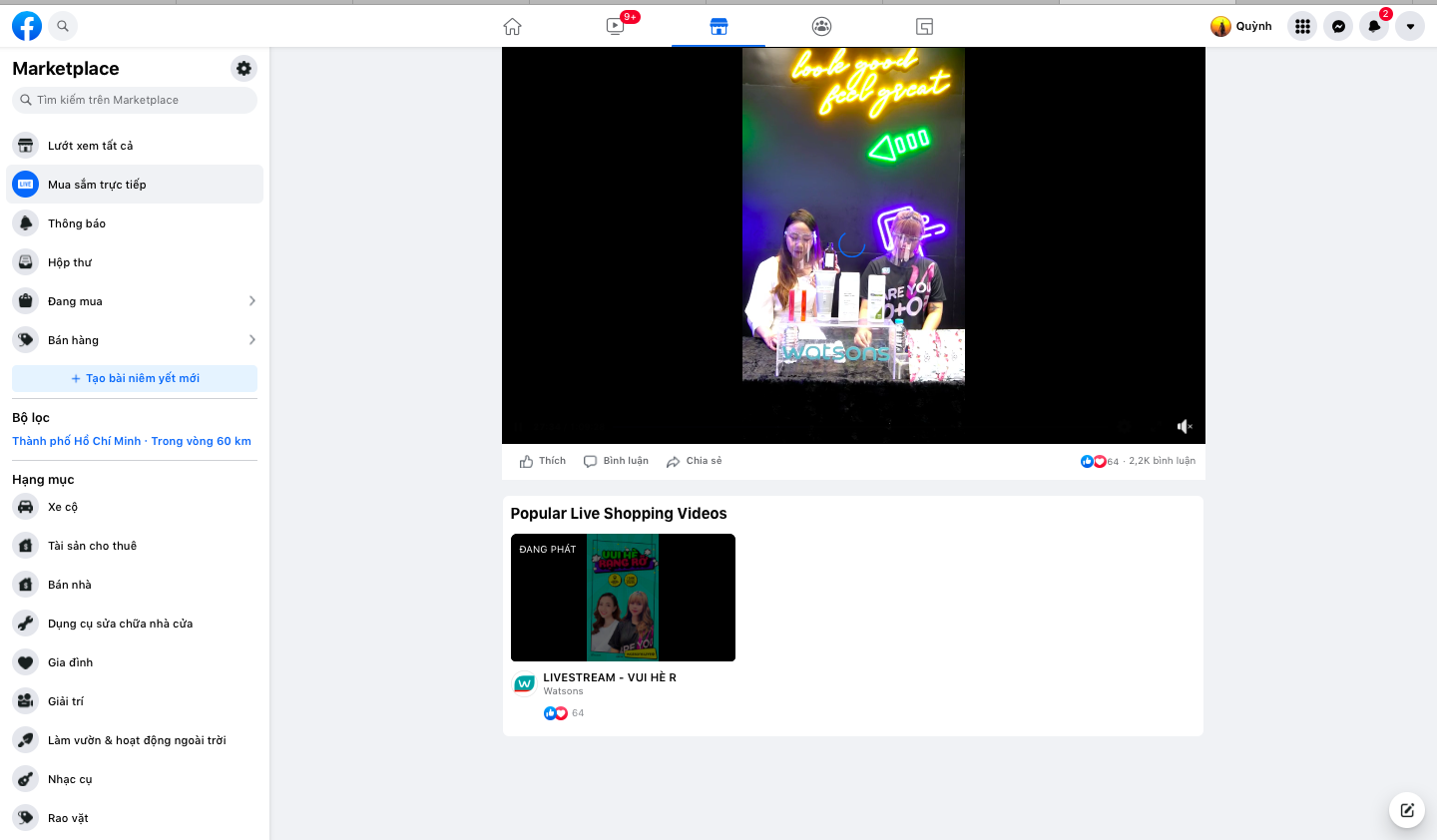Open Thông báo in sidebar
Screen dimensions: 1437x840
click(135, 223)
